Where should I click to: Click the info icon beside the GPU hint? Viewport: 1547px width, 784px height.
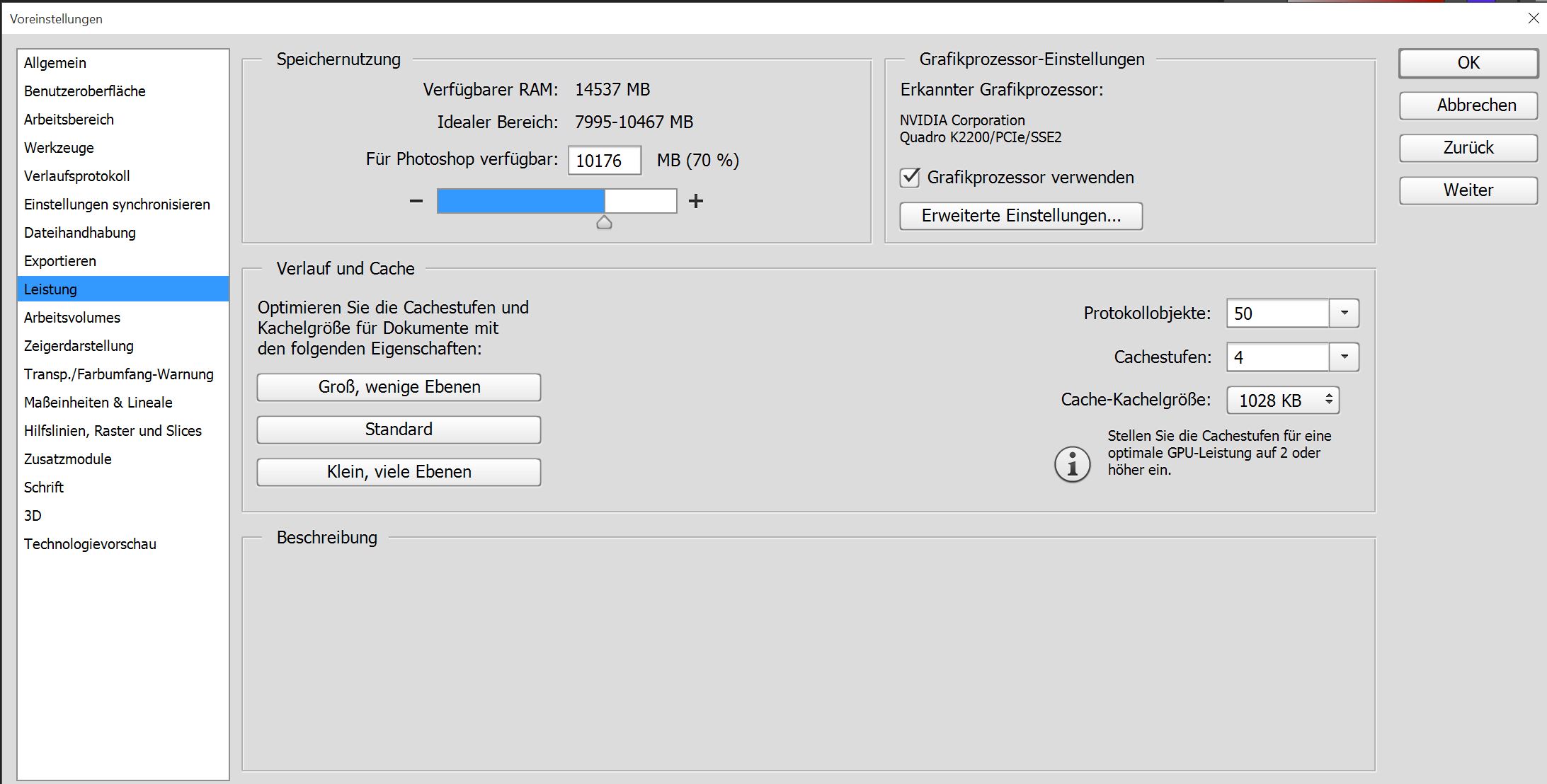1073,465
